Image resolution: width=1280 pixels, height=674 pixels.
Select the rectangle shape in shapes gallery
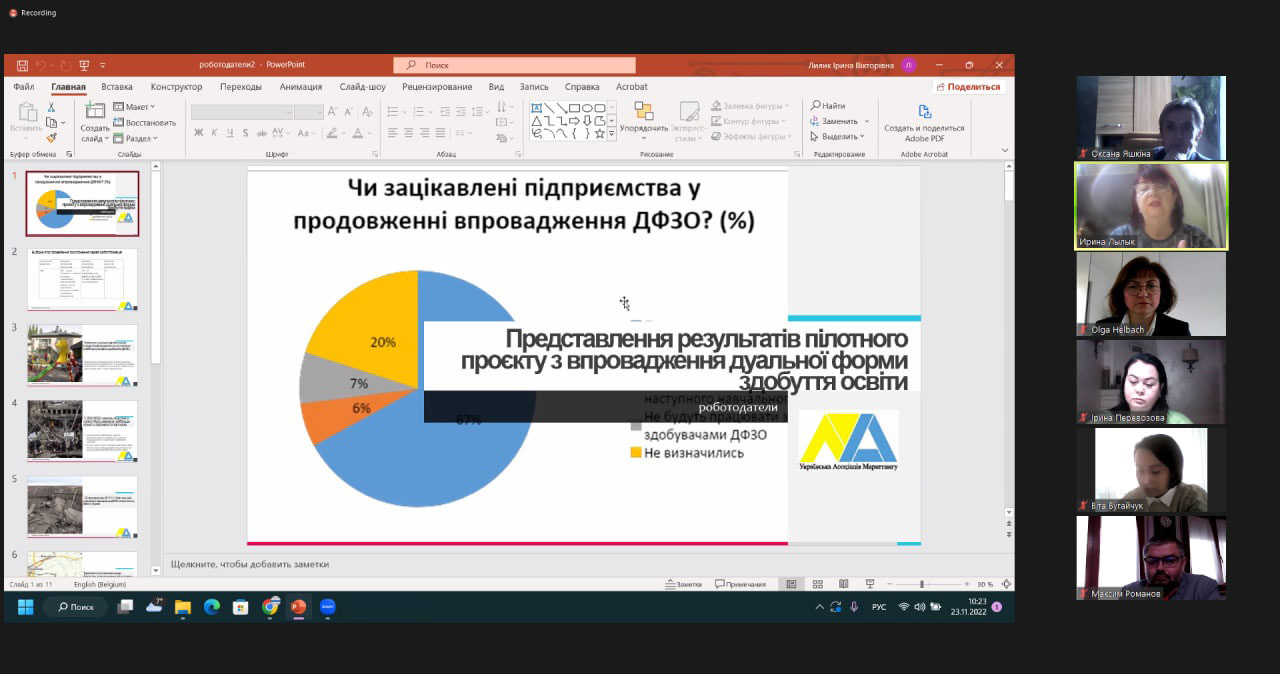(574, 108)
